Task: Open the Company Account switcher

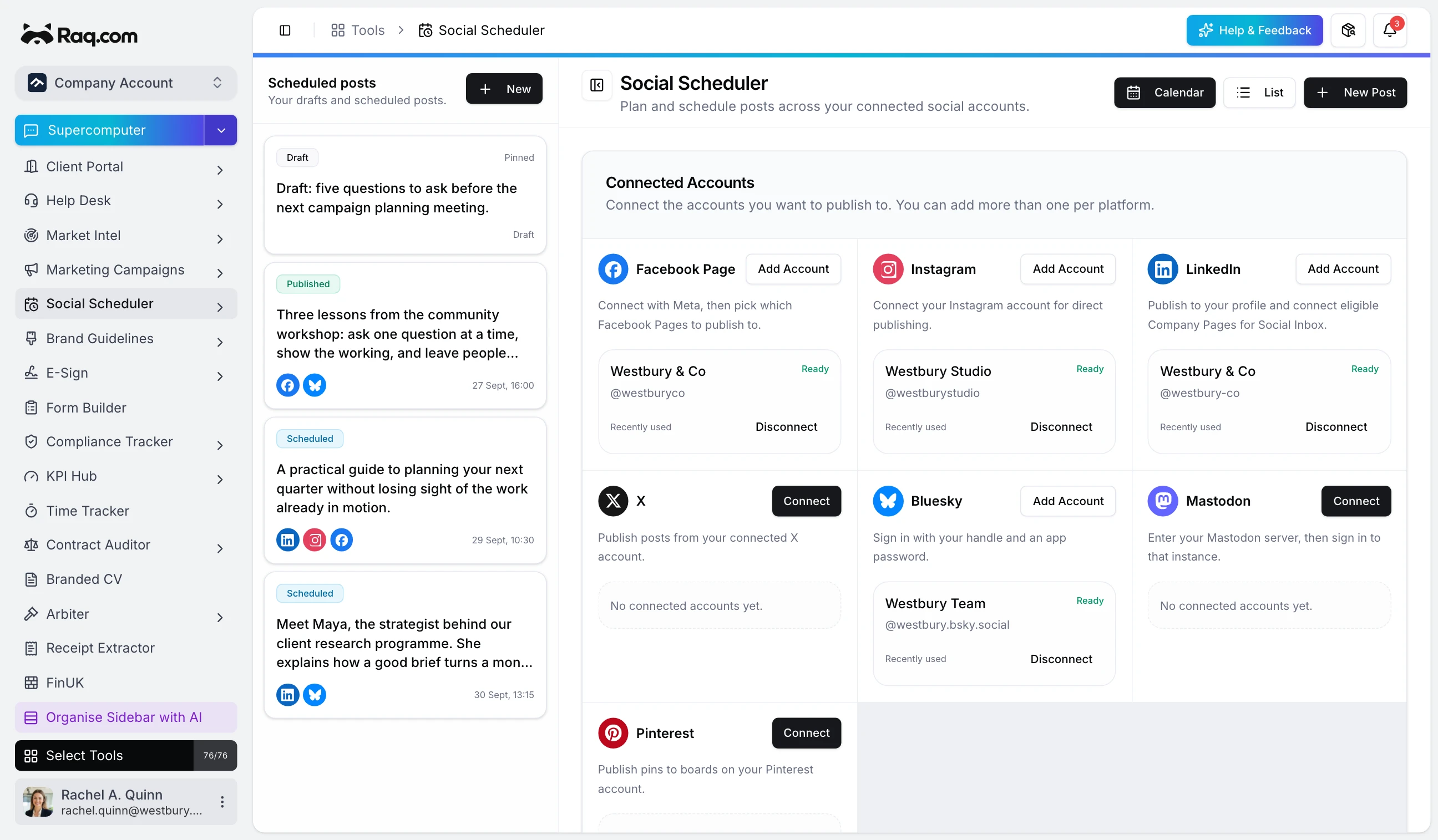Action: 125,83
